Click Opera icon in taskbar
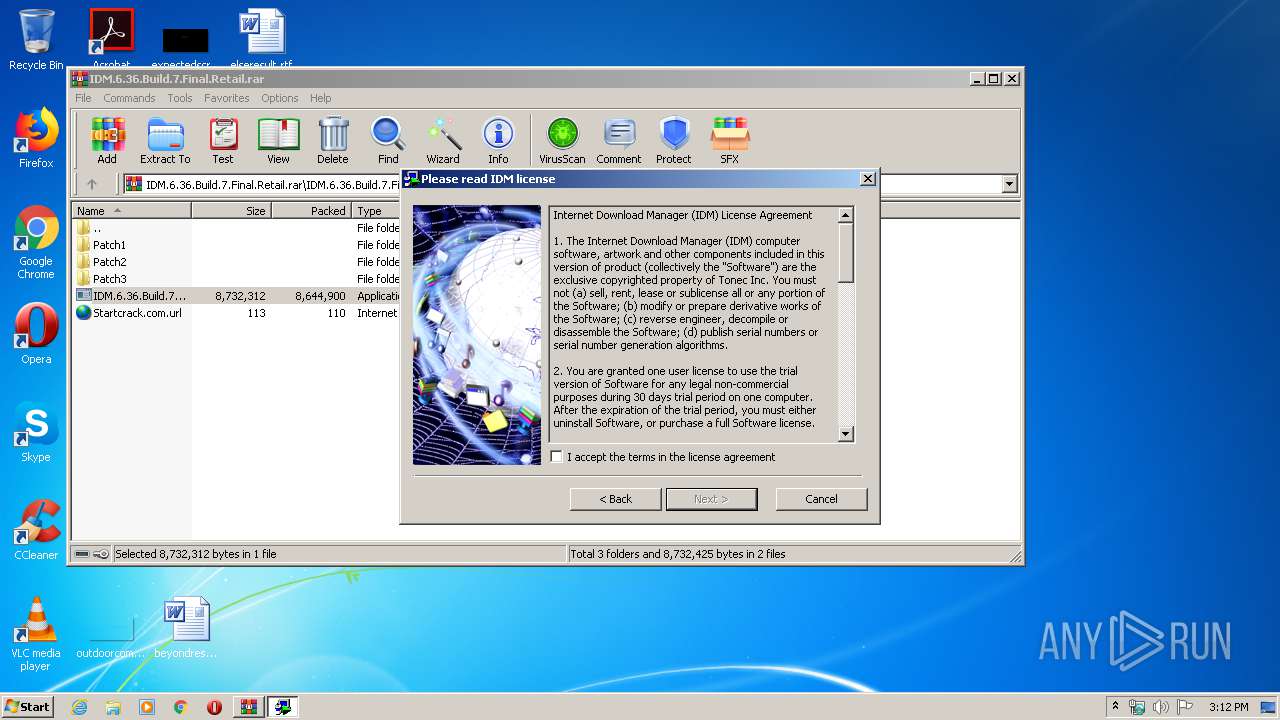The height and width of the screenshot is (720, 1280). (x=214, y=707)
